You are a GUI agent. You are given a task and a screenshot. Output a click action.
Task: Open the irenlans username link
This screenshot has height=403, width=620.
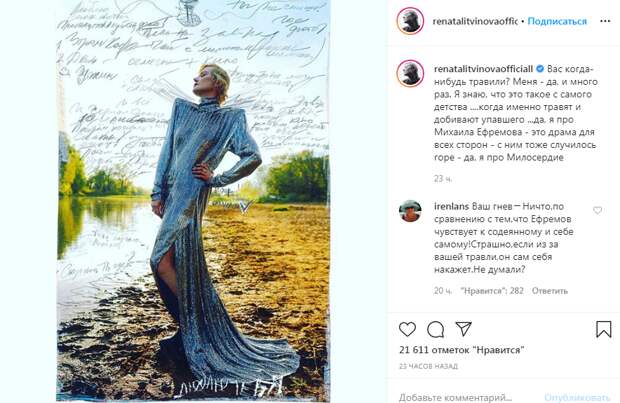[451, 206]
